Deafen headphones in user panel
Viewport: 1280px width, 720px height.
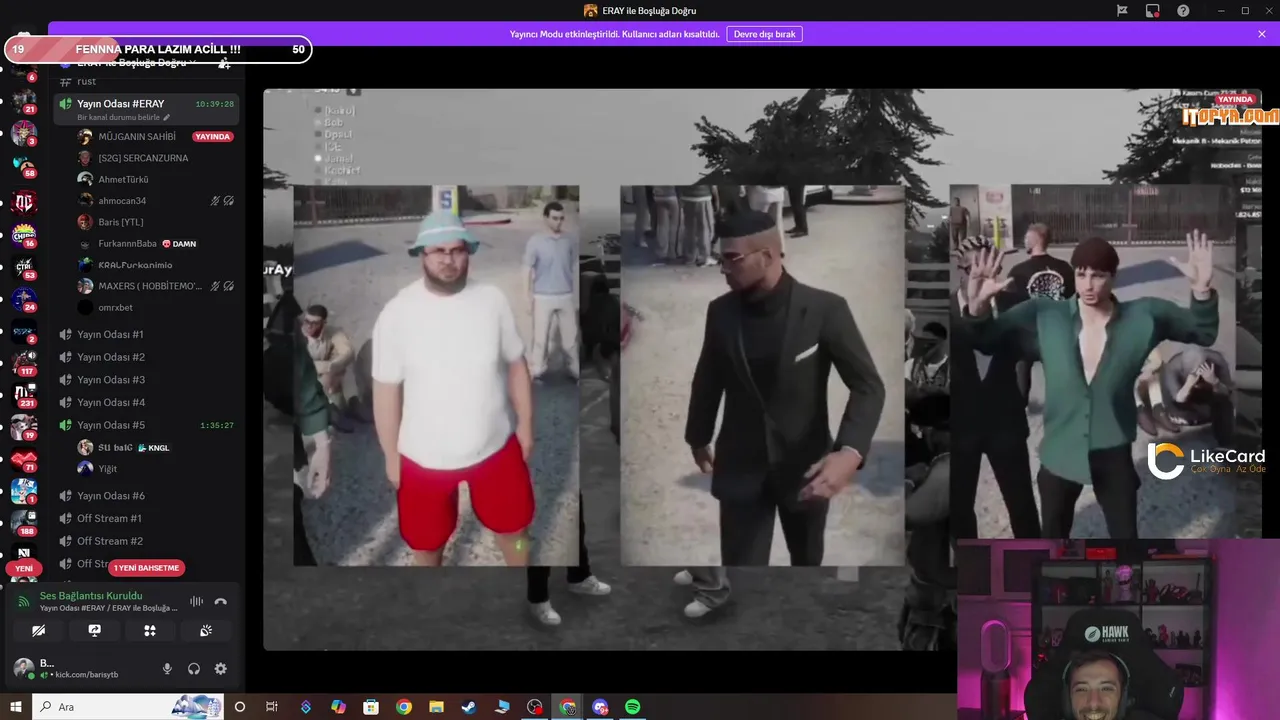point(194,669)
